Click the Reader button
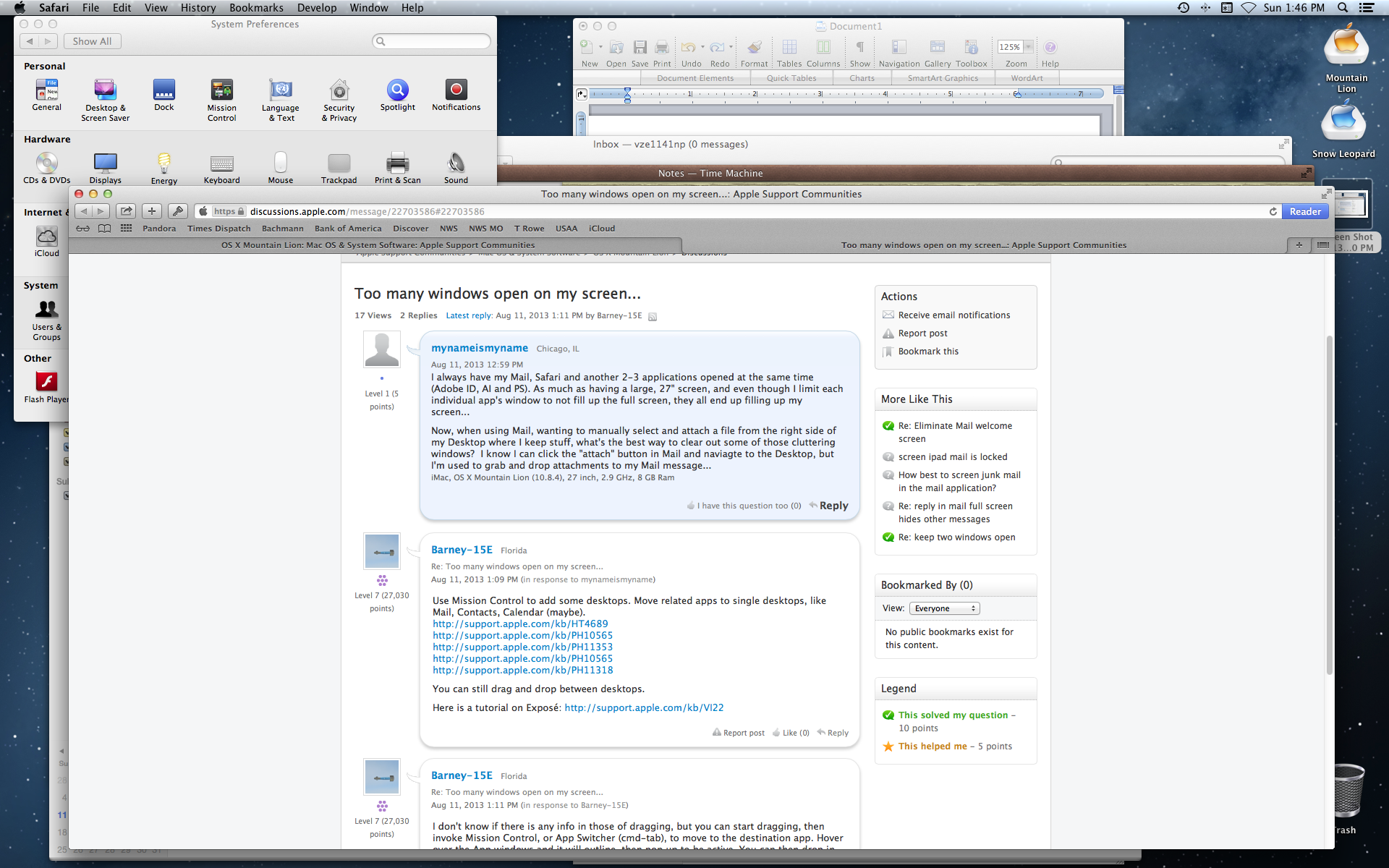 tap(1304, 211)
